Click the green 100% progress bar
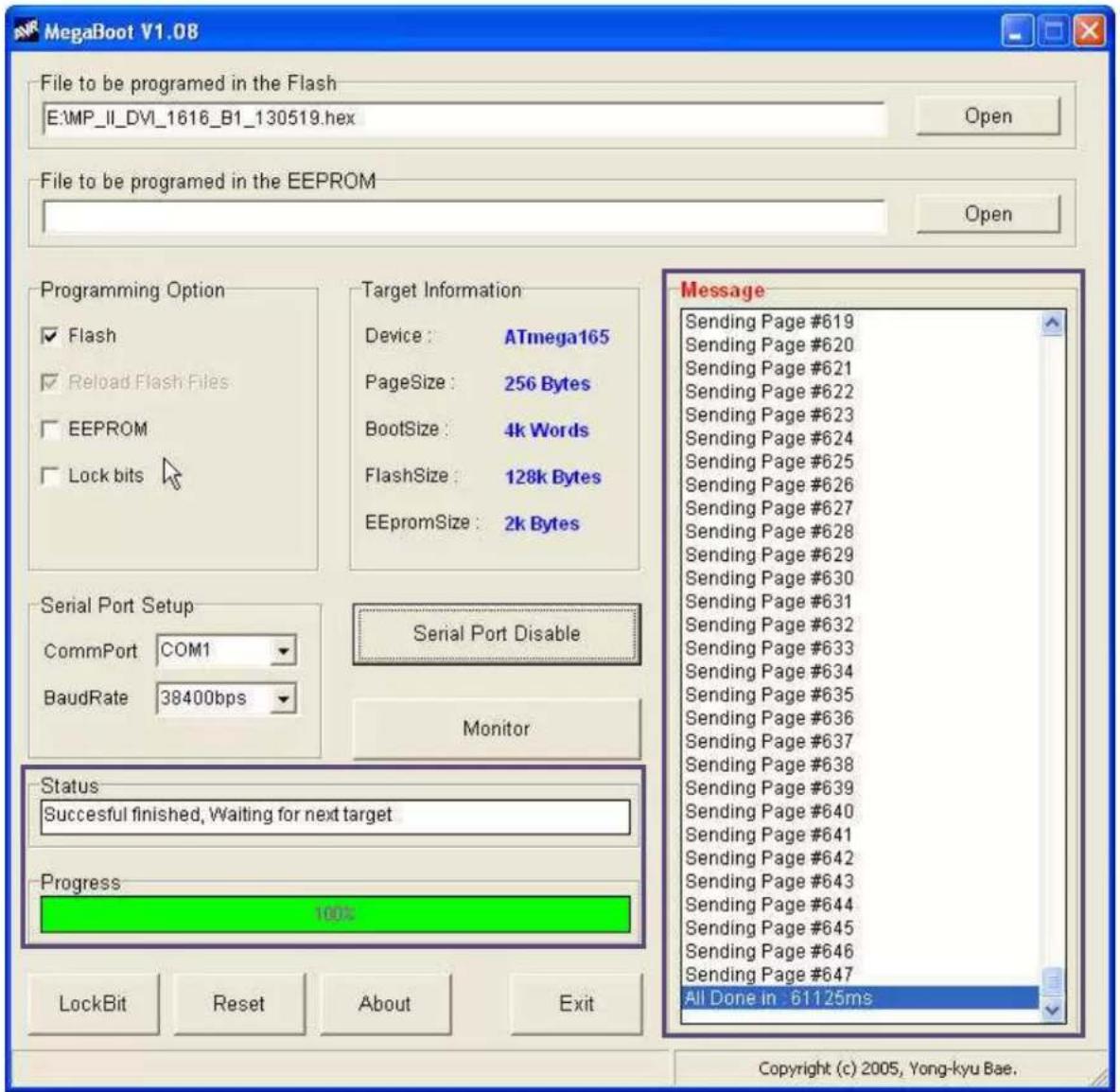 pos(335,914)
